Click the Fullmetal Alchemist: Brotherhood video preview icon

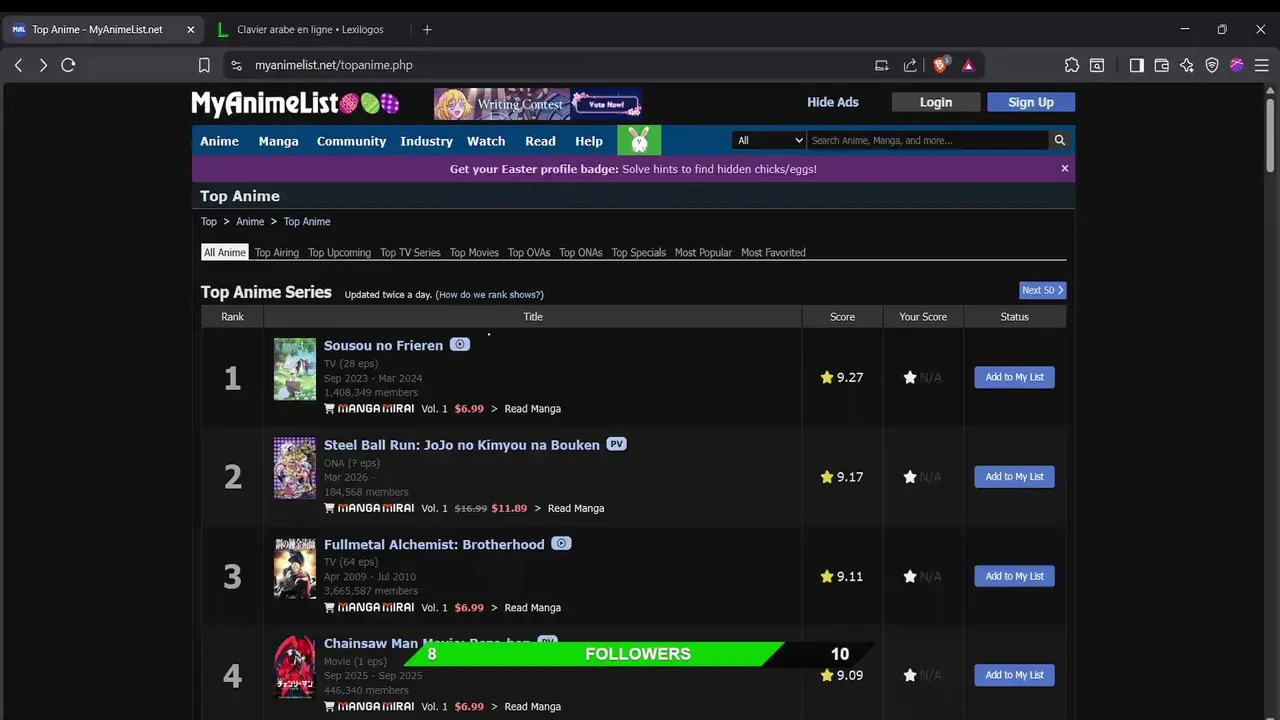[561, 543]
